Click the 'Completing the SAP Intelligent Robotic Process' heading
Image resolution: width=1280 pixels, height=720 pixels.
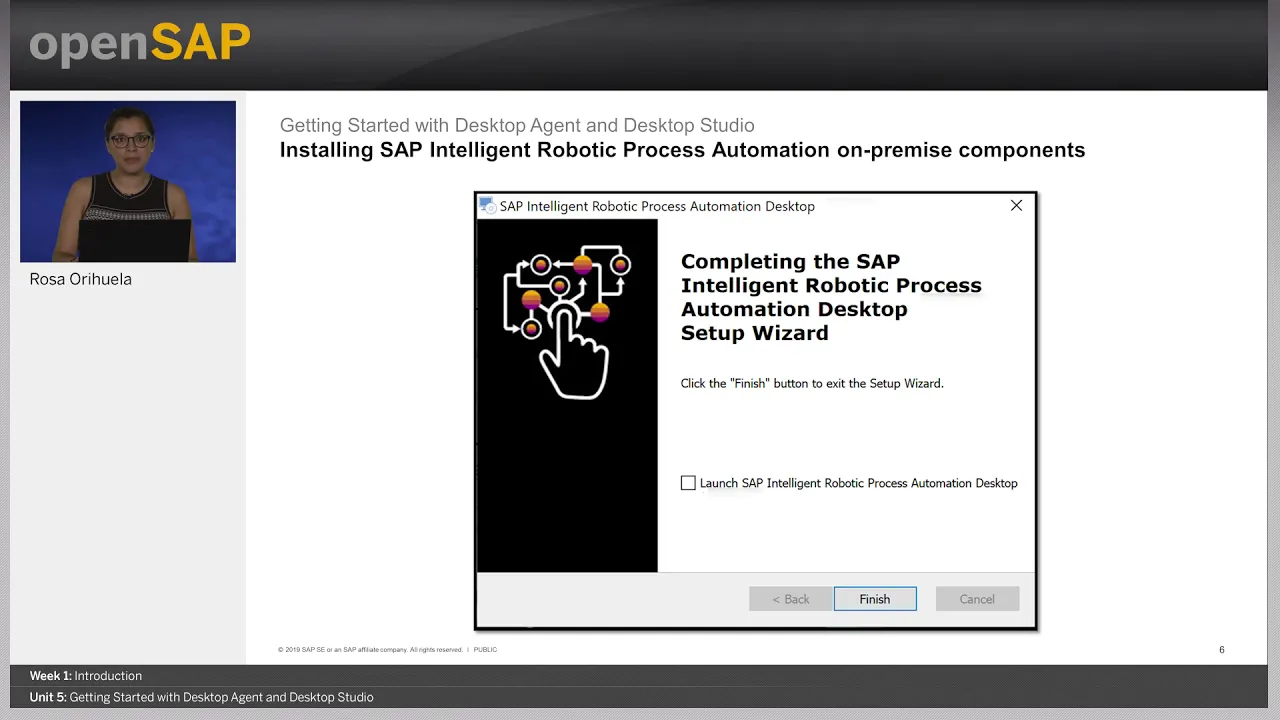coord(831,297)
